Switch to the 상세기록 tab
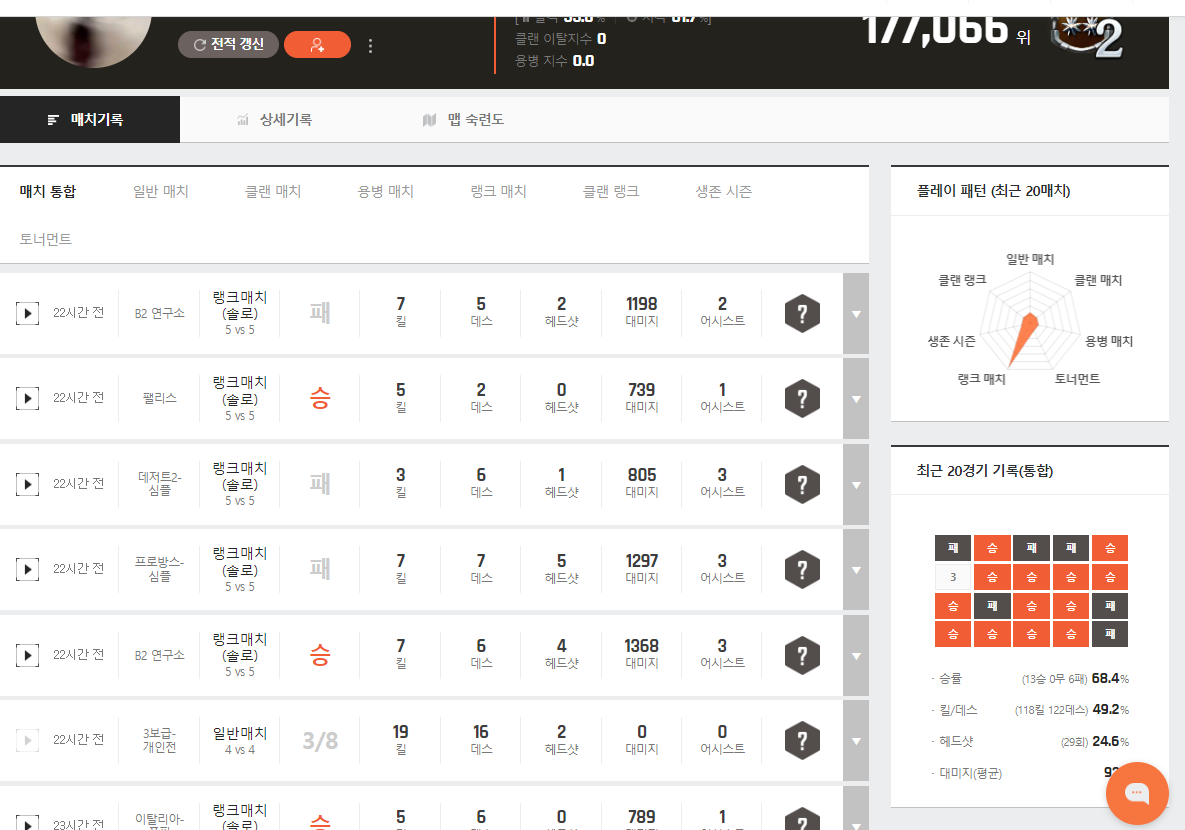The height and width of the screenshot is (830, 1185). coord(274,120)
